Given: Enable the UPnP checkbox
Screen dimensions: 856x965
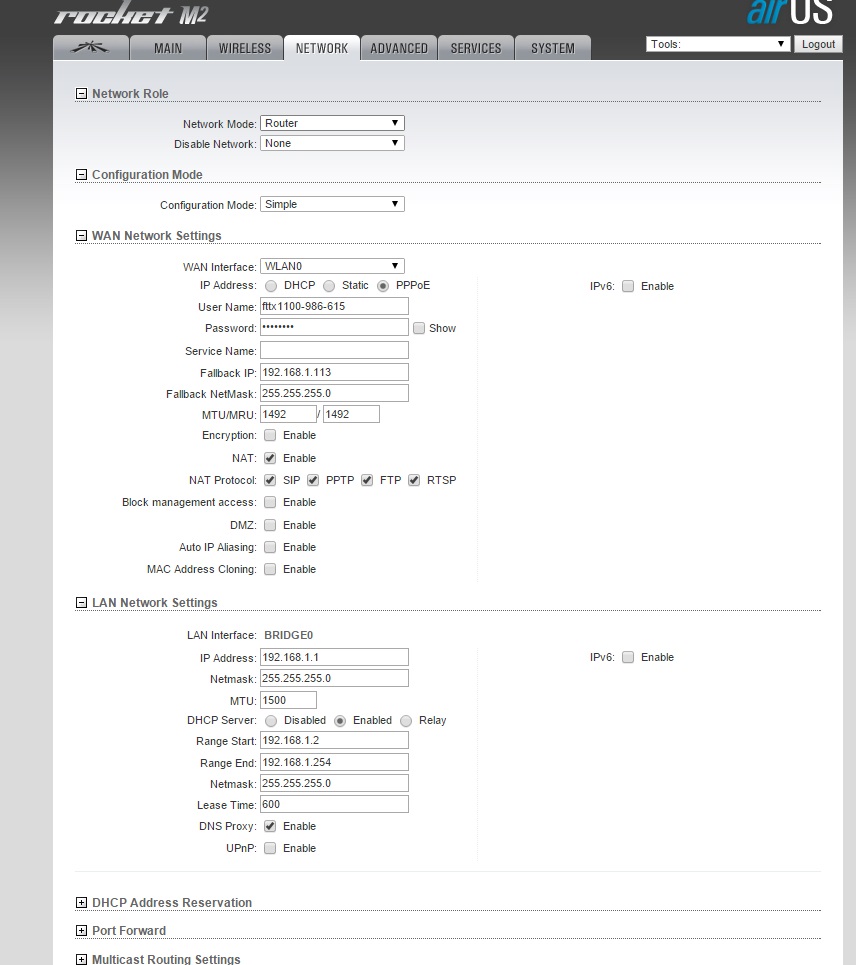Looking at the screenshot, I should (x=270, y=848).
